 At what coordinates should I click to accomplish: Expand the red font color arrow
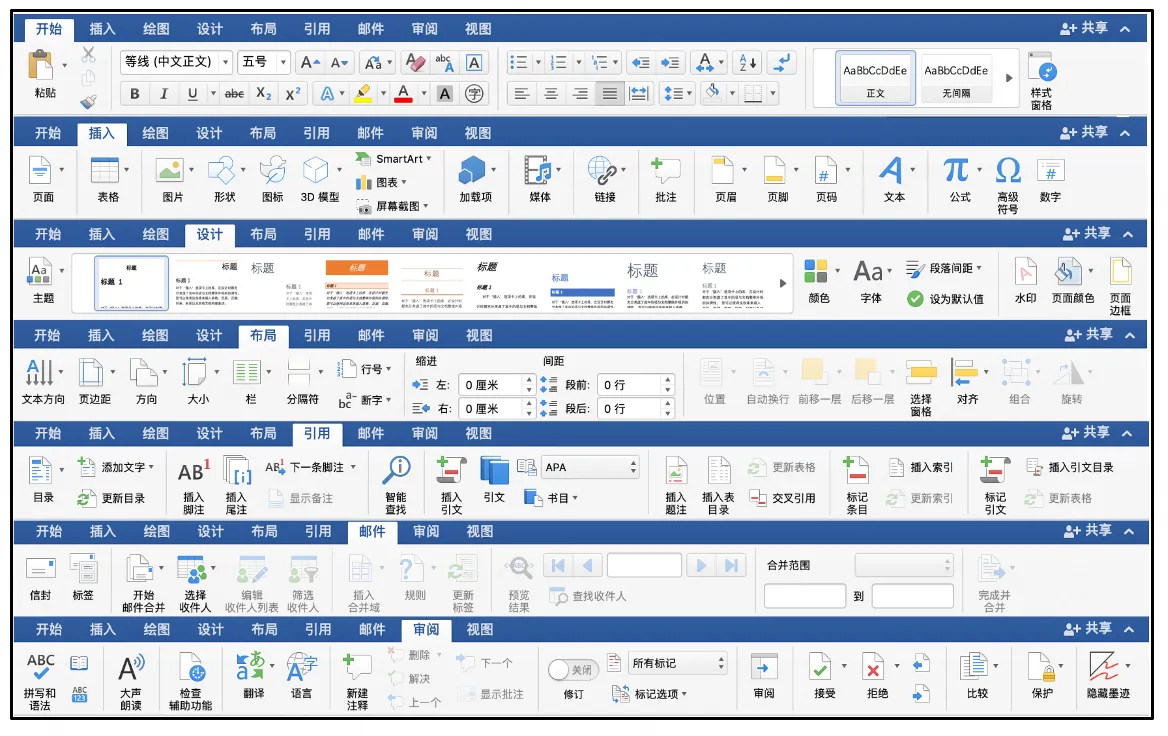[424, 93]
